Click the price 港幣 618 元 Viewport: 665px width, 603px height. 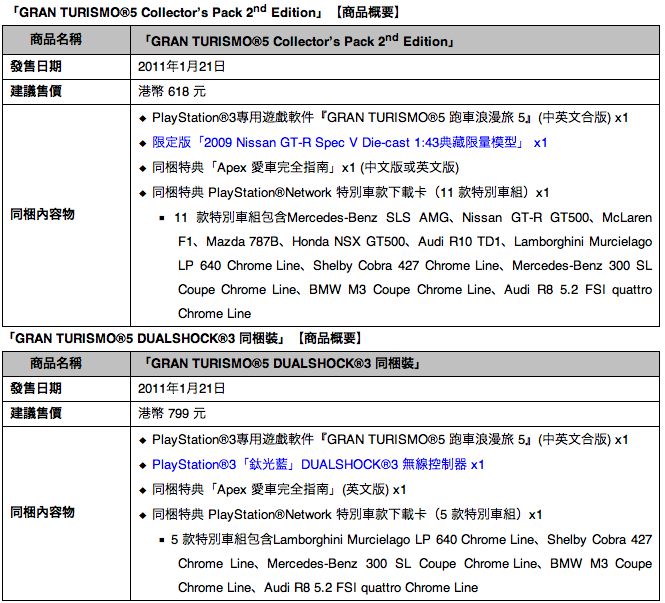pos(172,91)
